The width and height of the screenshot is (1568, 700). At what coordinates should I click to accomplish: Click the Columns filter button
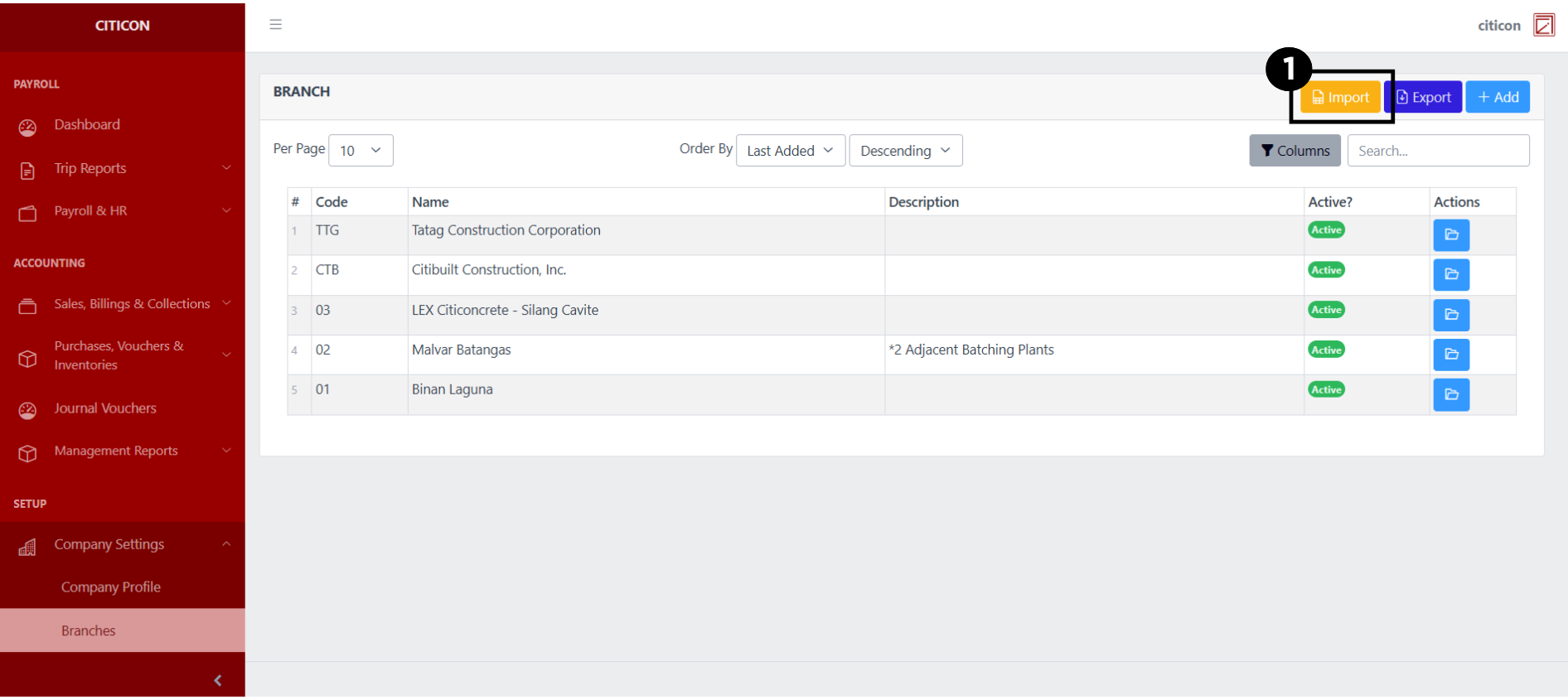pyautogui.click(x=1295, y=151)
